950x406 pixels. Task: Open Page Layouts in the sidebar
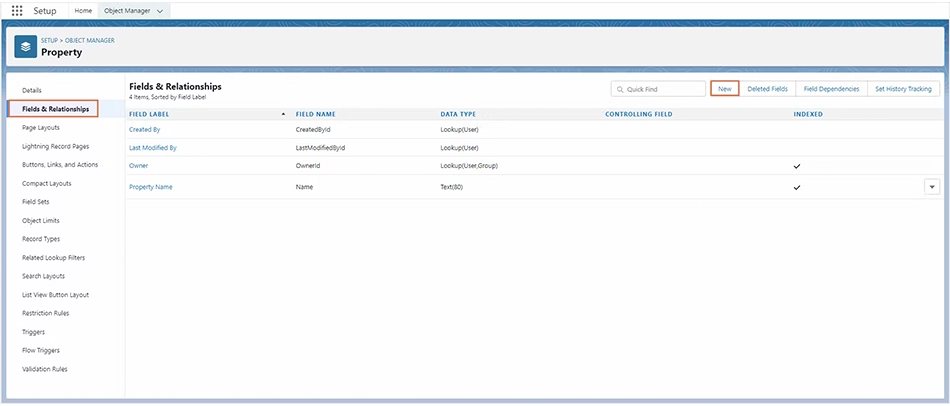pos(41,128)
